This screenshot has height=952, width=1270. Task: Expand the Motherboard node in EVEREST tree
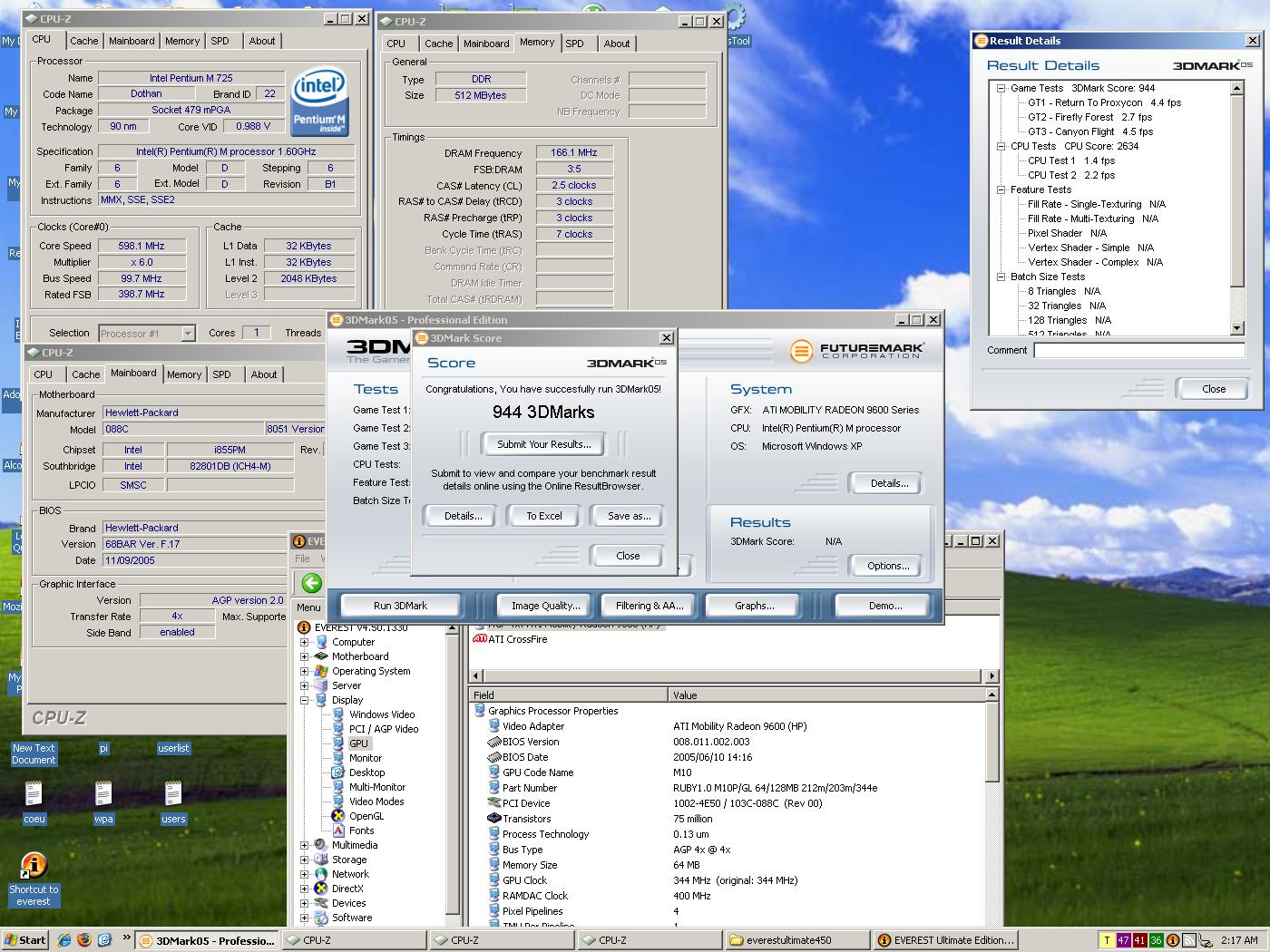pyautogui.click(x=304, y=656)
